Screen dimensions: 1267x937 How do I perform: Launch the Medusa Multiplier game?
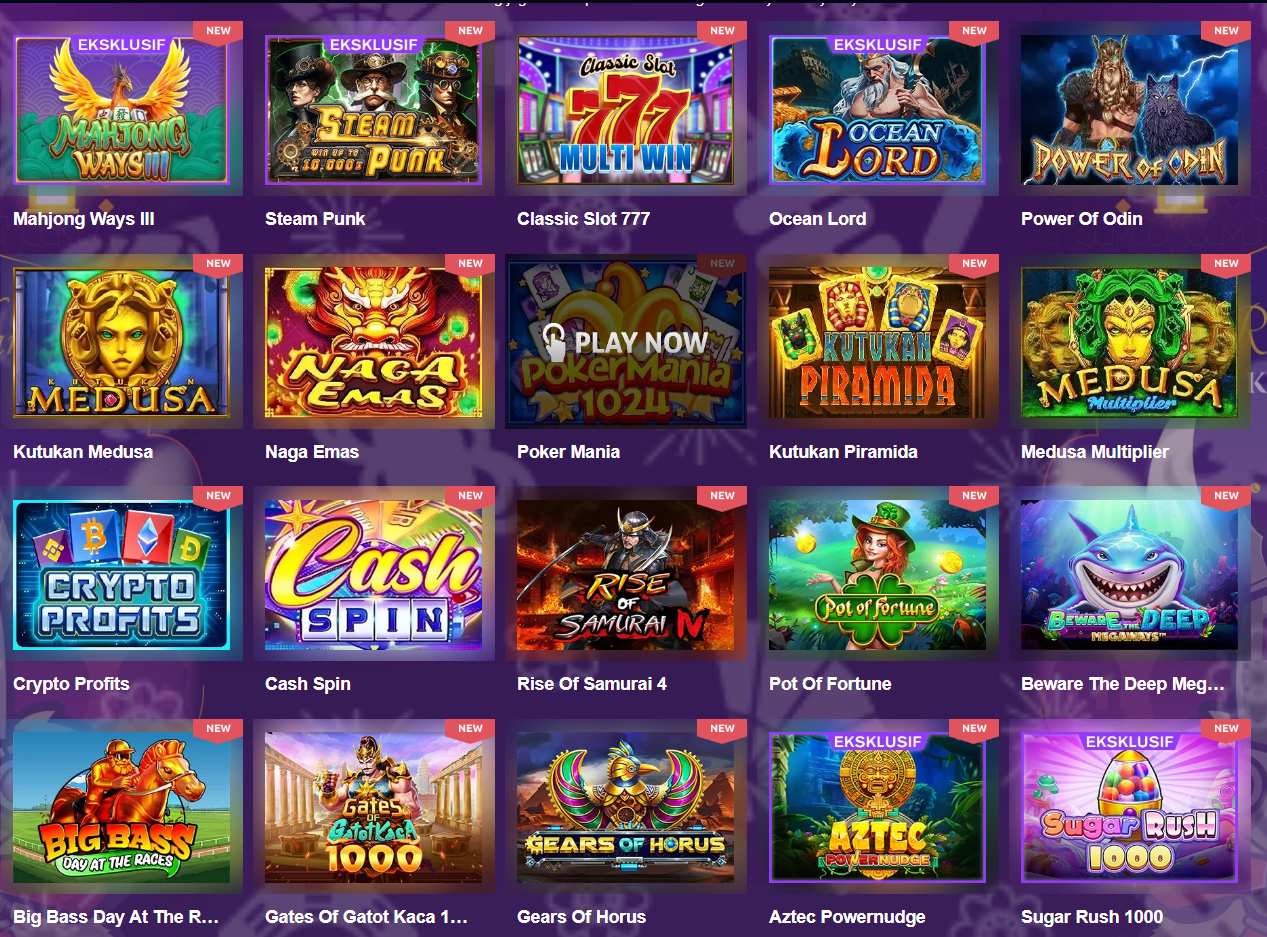coord(1129,342)
